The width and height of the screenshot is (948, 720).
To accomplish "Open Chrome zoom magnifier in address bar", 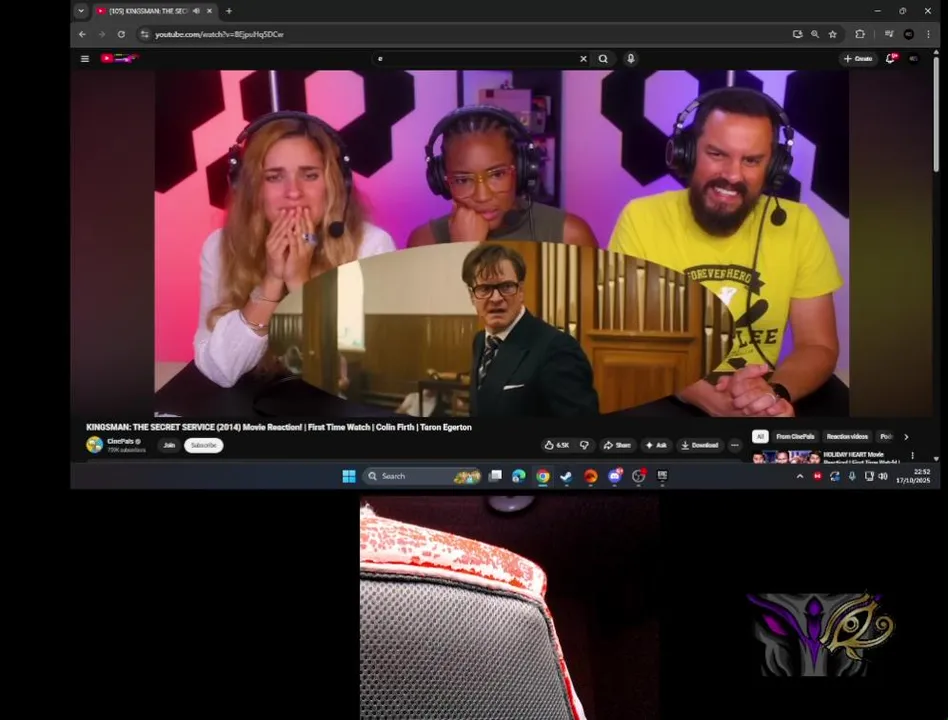I will 815,34.
